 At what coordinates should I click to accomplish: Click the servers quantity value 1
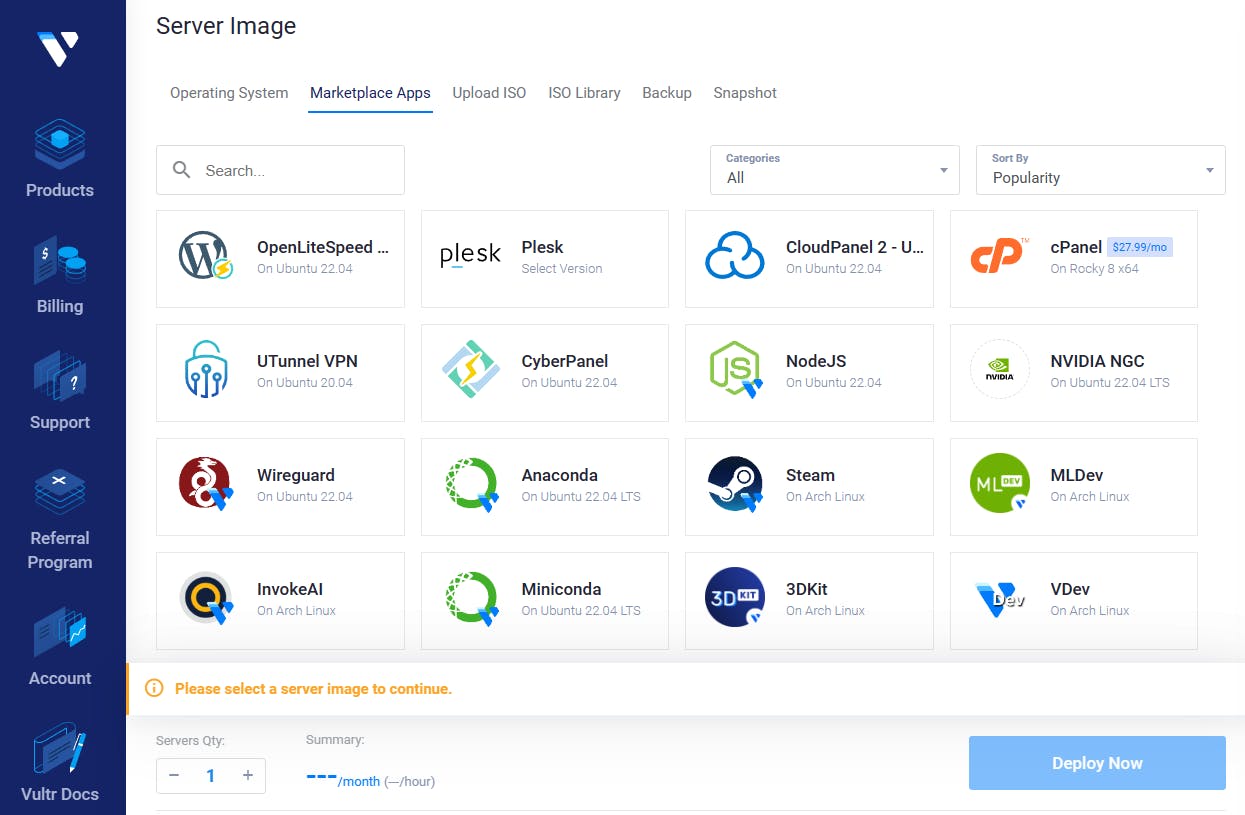[211, 775]
